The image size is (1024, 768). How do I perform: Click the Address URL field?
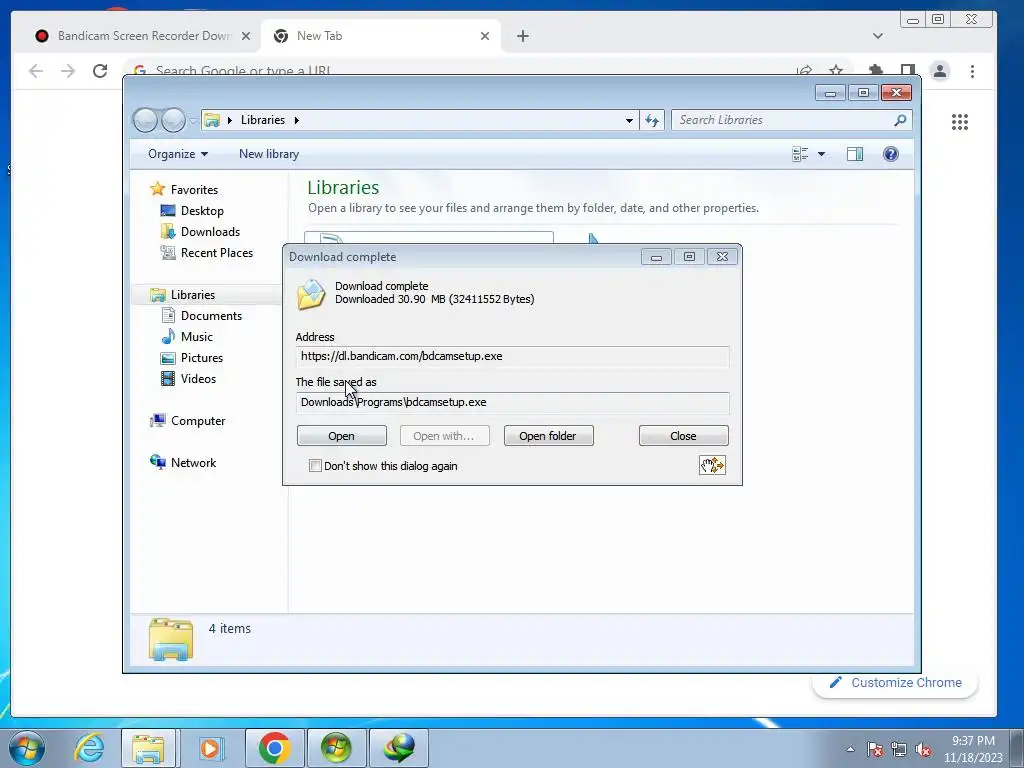pyautogui.click(x=513, y=357)
